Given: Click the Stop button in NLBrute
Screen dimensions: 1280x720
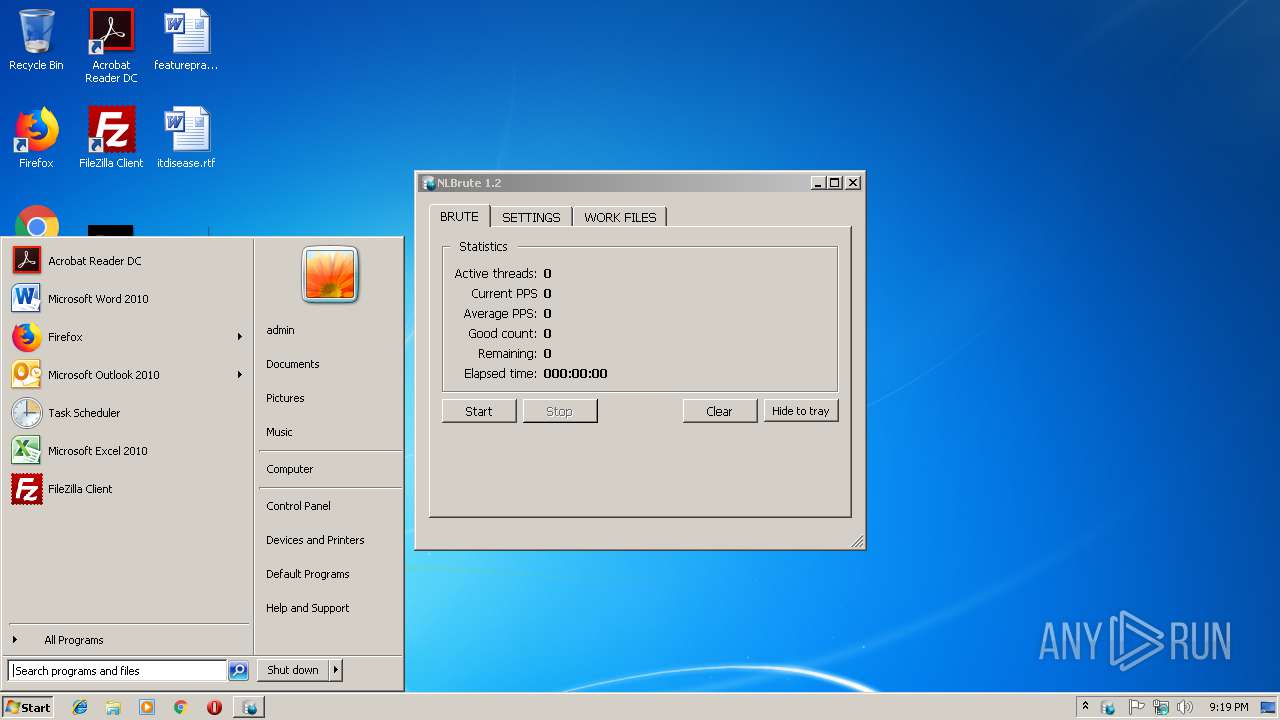Looking at the screenshot, I should pos(559,411).
